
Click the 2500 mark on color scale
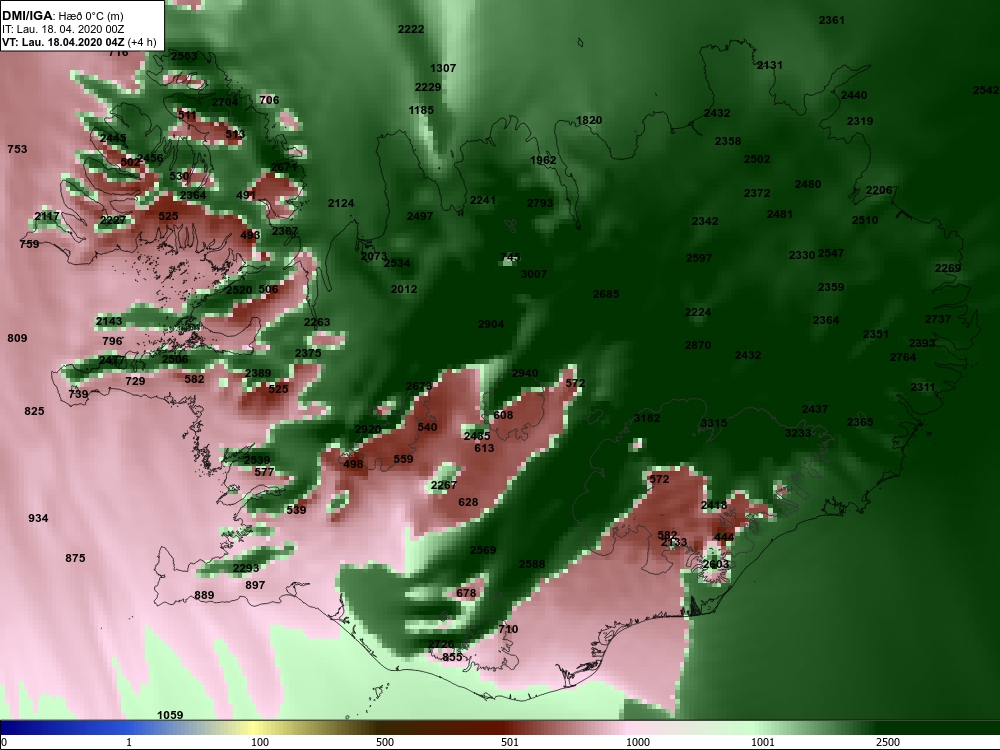[888, 742]
